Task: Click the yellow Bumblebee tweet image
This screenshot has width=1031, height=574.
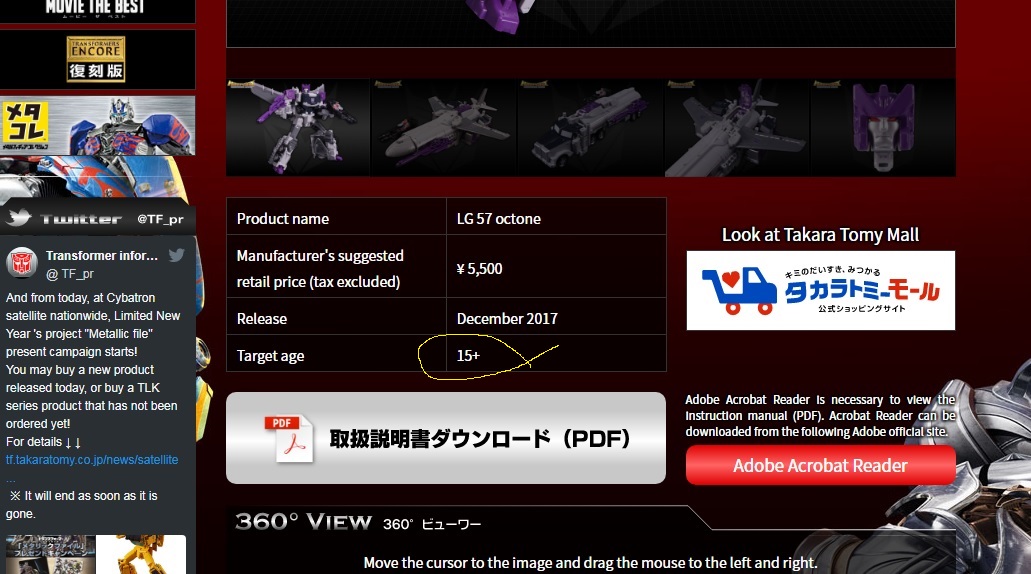Action: [141, 554]
